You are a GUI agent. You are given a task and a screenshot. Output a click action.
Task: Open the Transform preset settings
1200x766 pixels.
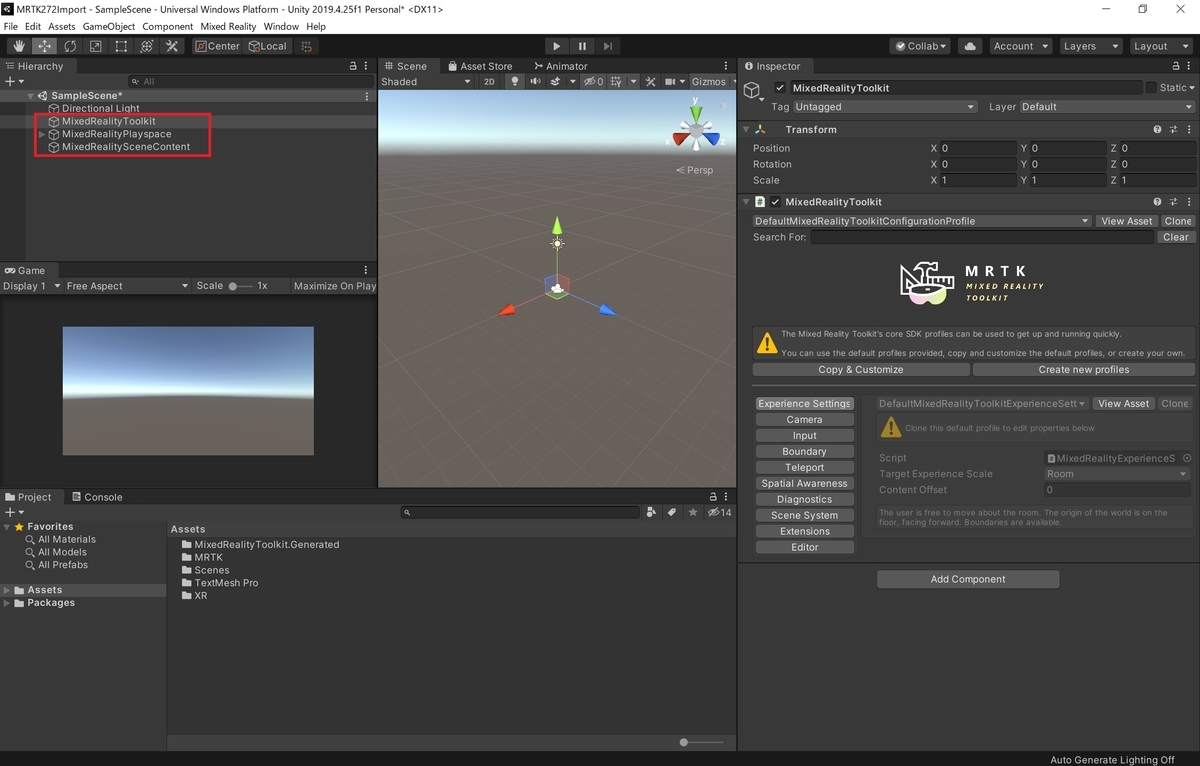[x=1172, y=130]
